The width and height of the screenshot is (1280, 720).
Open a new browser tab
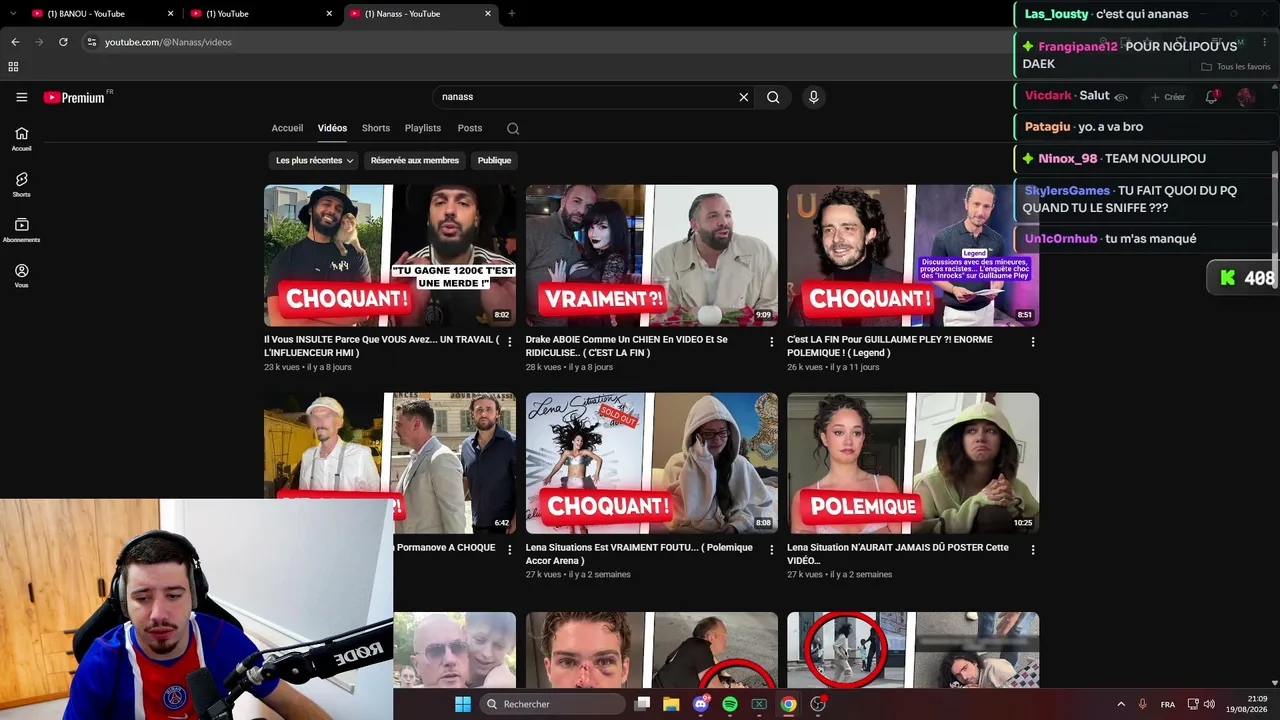pos(511,14)
